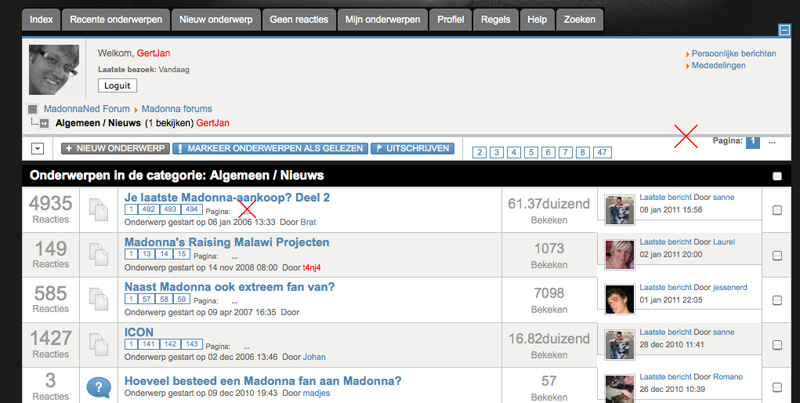Go to category page 8
This screenshot has height=403, width=800.
pyautogui.click(x=583, y=152)
